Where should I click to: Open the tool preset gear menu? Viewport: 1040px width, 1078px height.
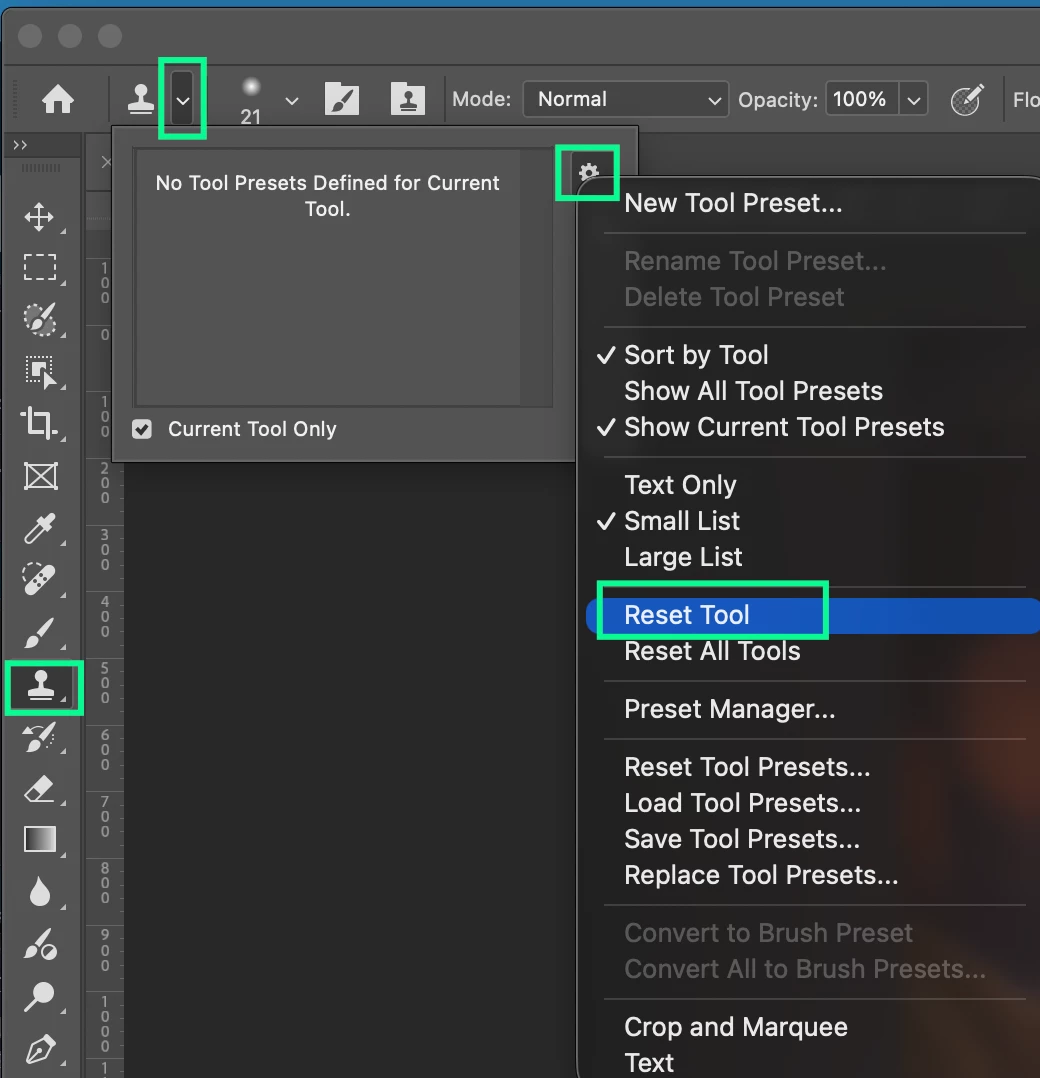point(588,172)
